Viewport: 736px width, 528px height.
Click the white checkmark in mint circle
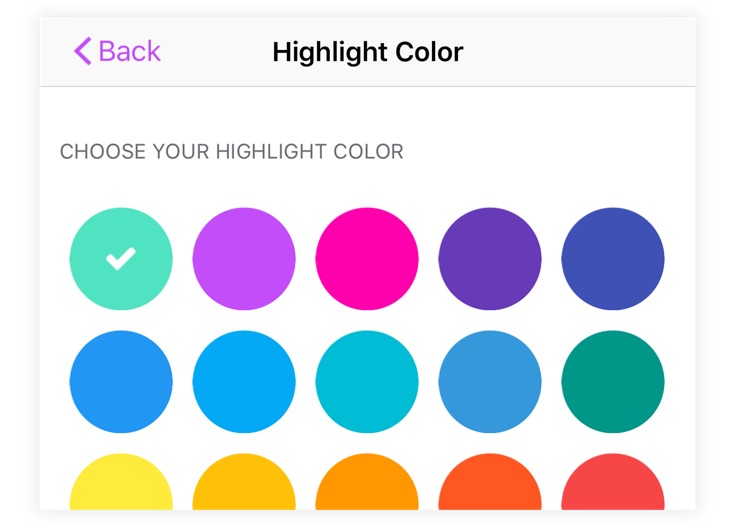pos(121,259)
